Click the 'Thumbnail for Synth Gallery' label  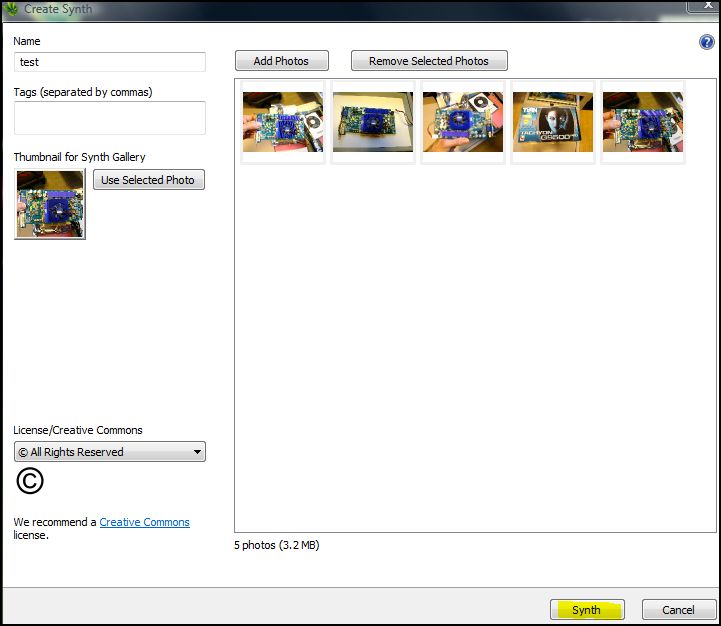[79, 157]
